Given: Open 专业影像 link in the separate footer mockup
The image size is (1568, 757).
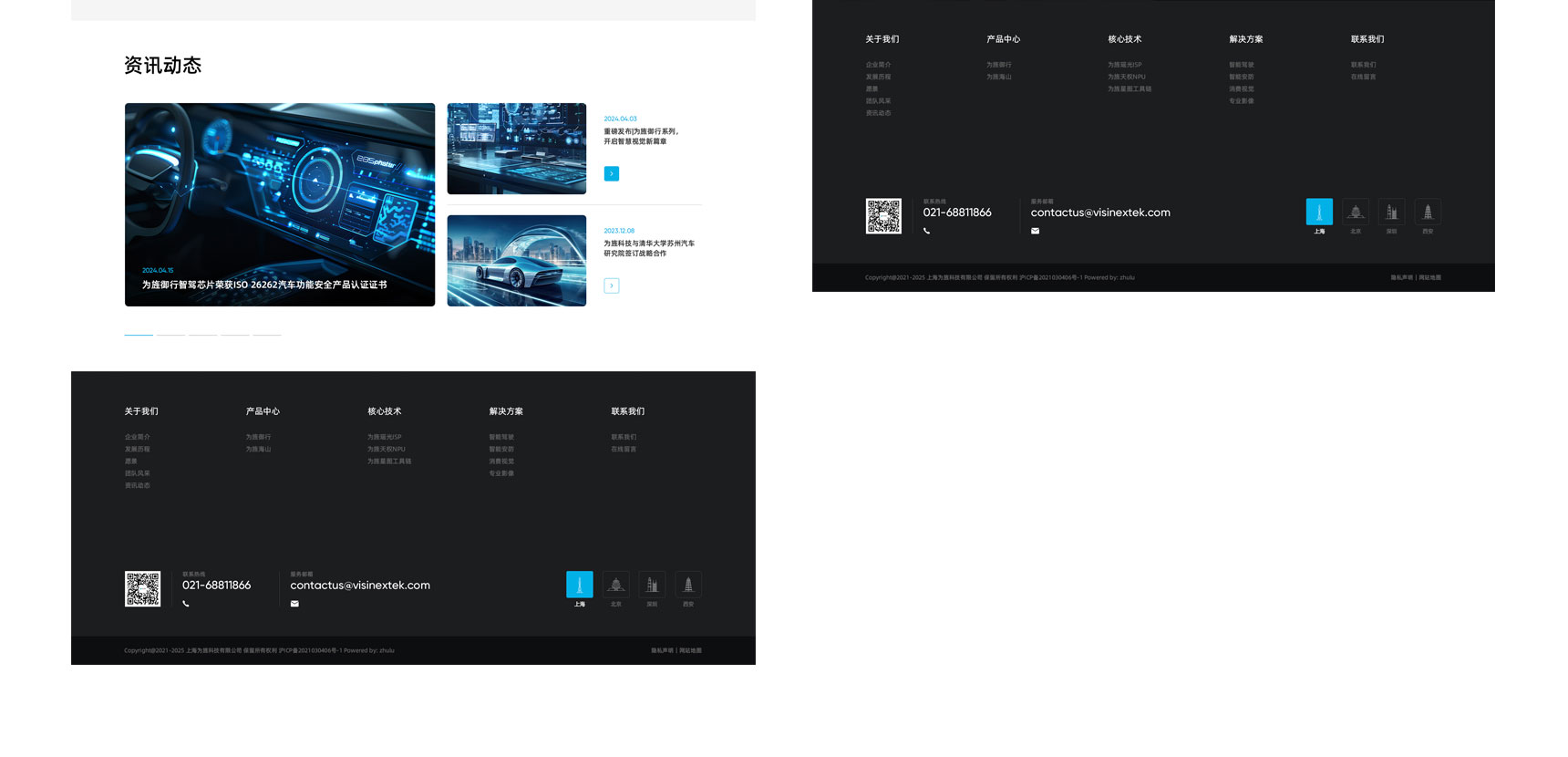Looking at the screenshot, I should [x=1242, y=101].
